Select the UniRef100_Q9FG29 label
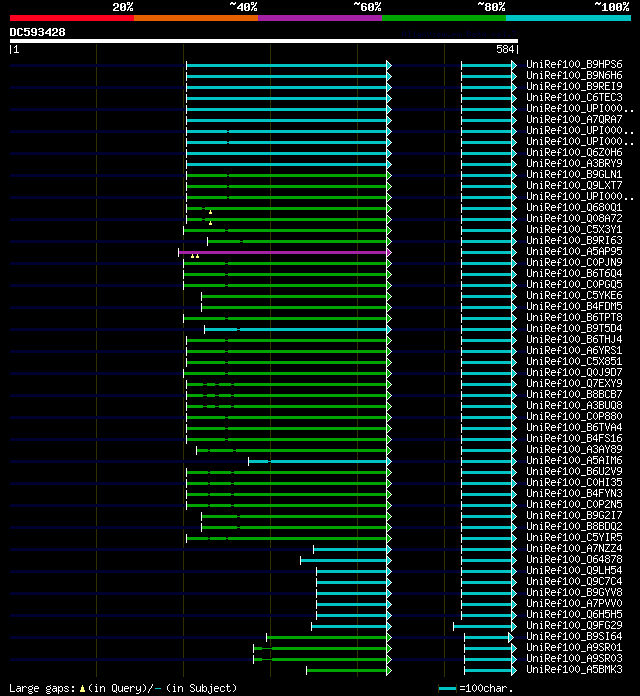 tap(574, 625)
